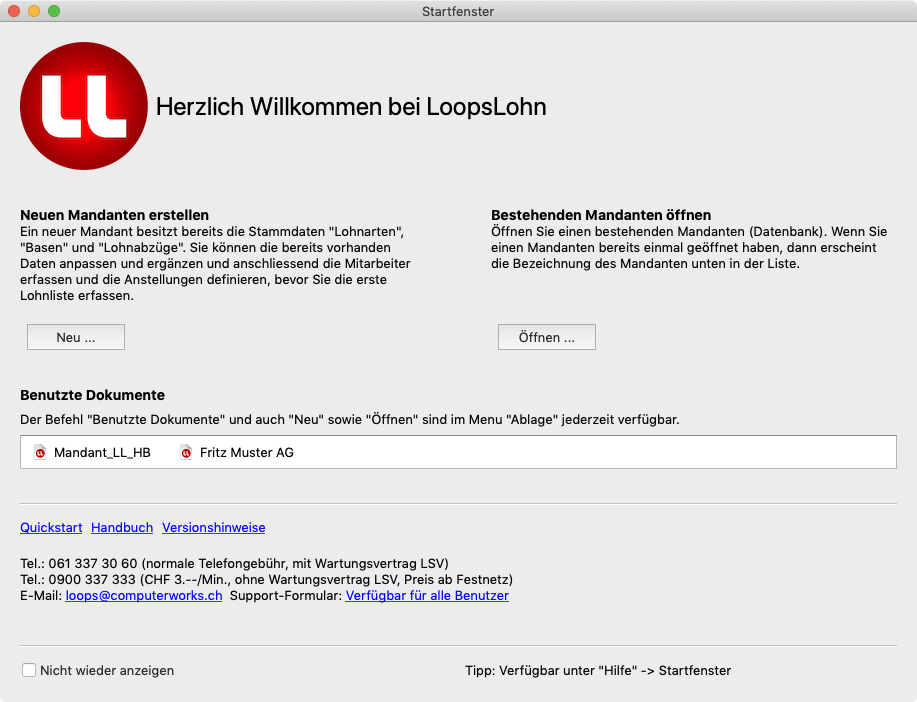The height and width of the screenshot is (702, 917).
Task: Enable the Nicht wieder anzeigen checkbox
Action: [29, 670]
